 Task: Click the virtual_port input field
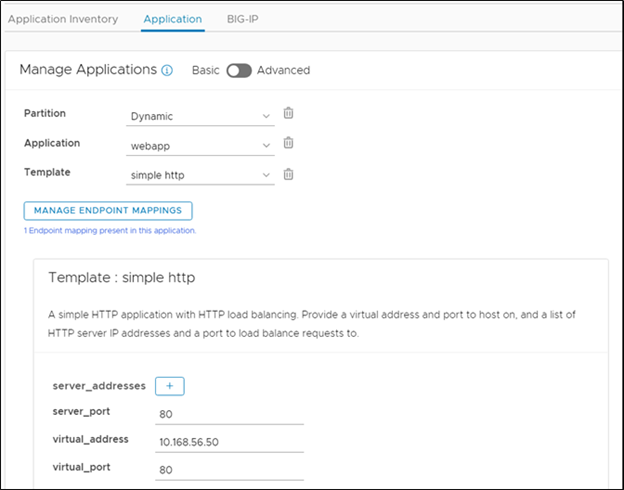click(229, 467)
